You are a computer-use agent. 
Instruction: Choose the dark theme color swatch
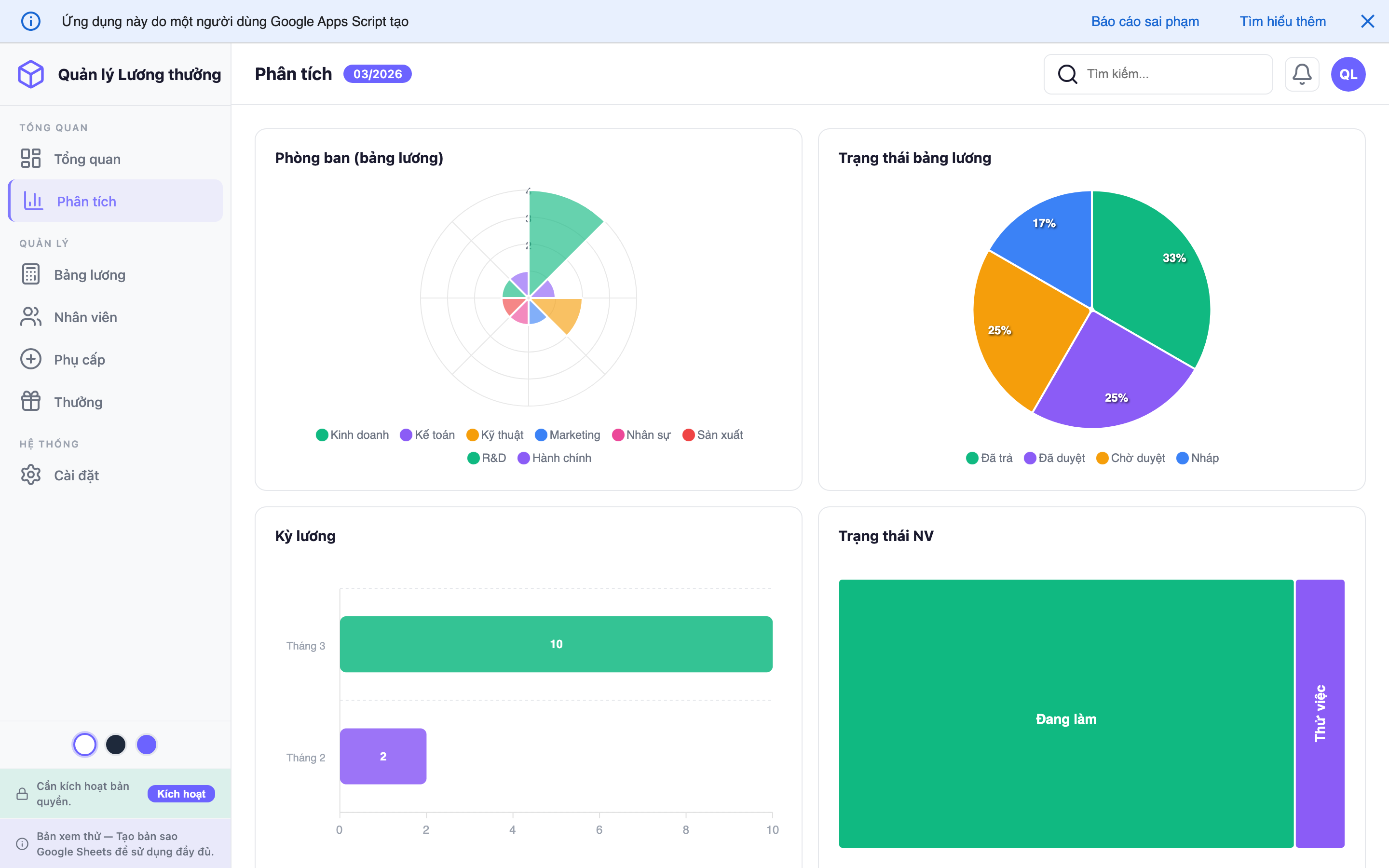click(x=115, y=745)
